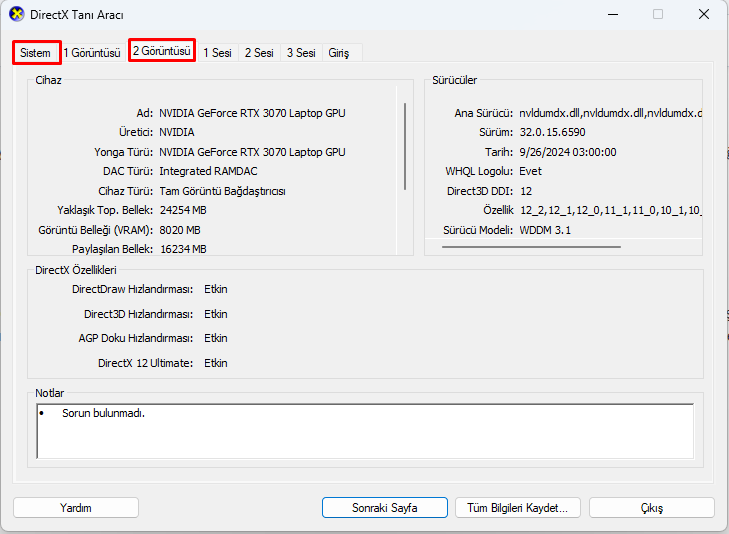
Task: Click the 8020 MB VRAM value
Action: [x=180, y=230]
